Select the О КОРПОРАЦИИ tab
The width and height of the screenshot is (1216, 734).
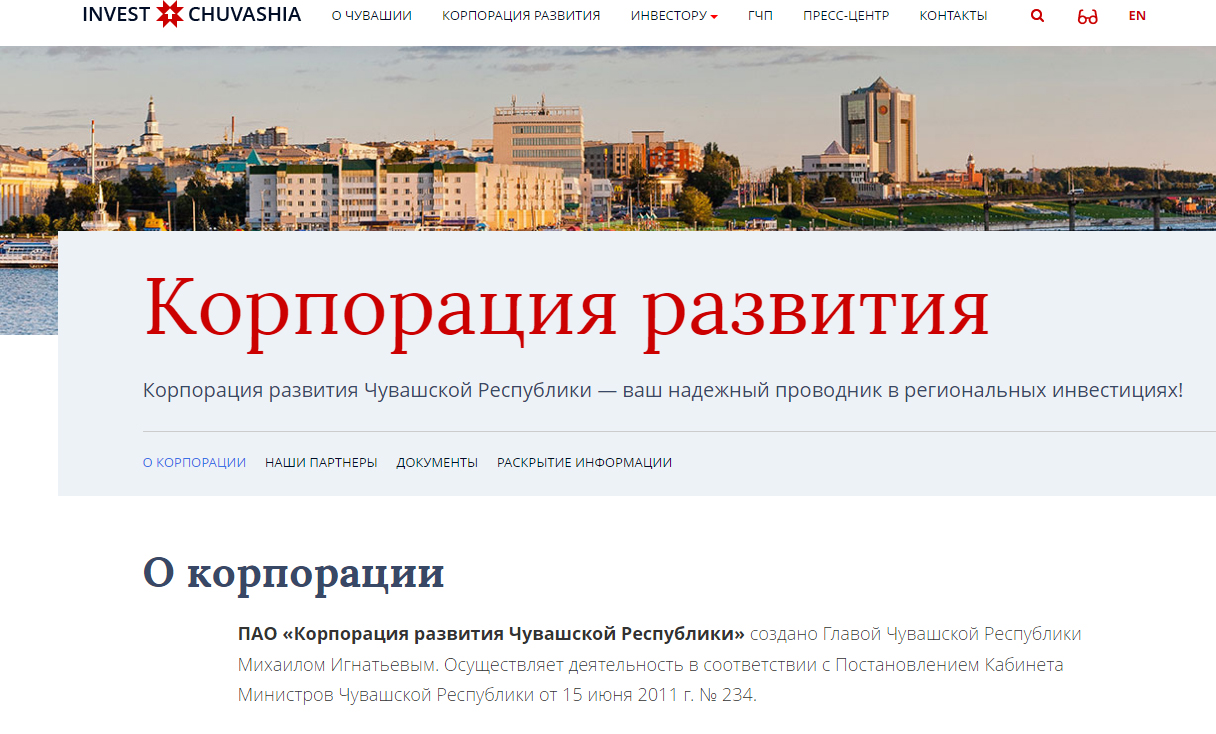point(194,463)
